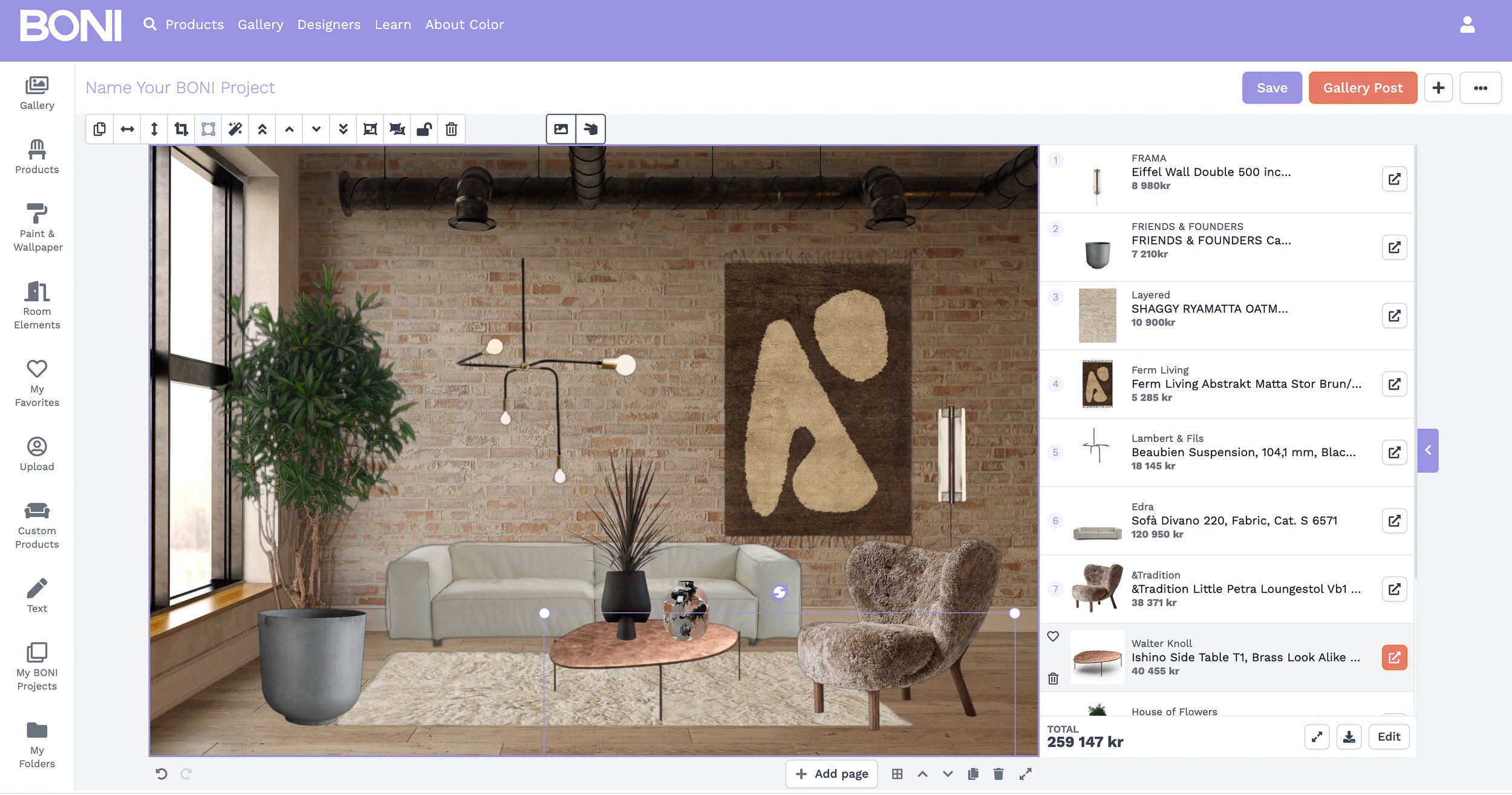The width and height of the screenshot is (1512, 795).
Task: Open the user account profile icon
Action: coord(1467,24)
